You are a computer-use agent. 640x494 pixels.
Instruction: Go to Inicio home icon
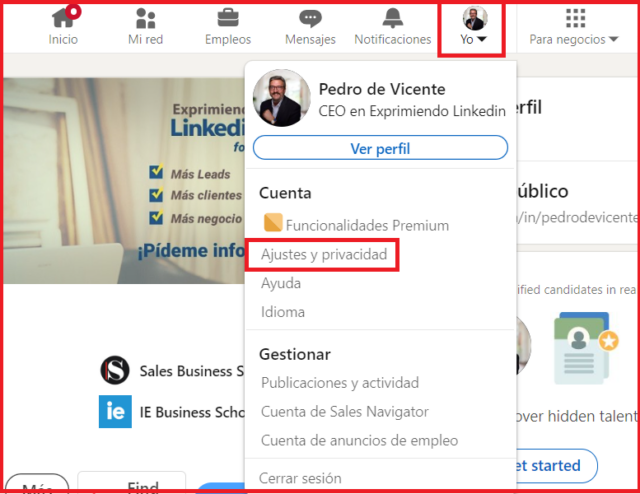coord(63,18)
